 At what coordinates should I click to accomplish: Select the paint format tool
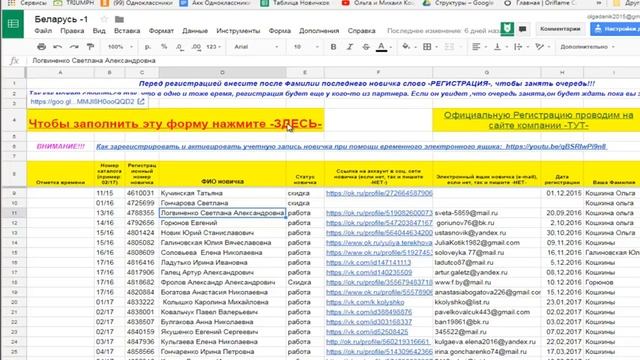pos(90,47)
